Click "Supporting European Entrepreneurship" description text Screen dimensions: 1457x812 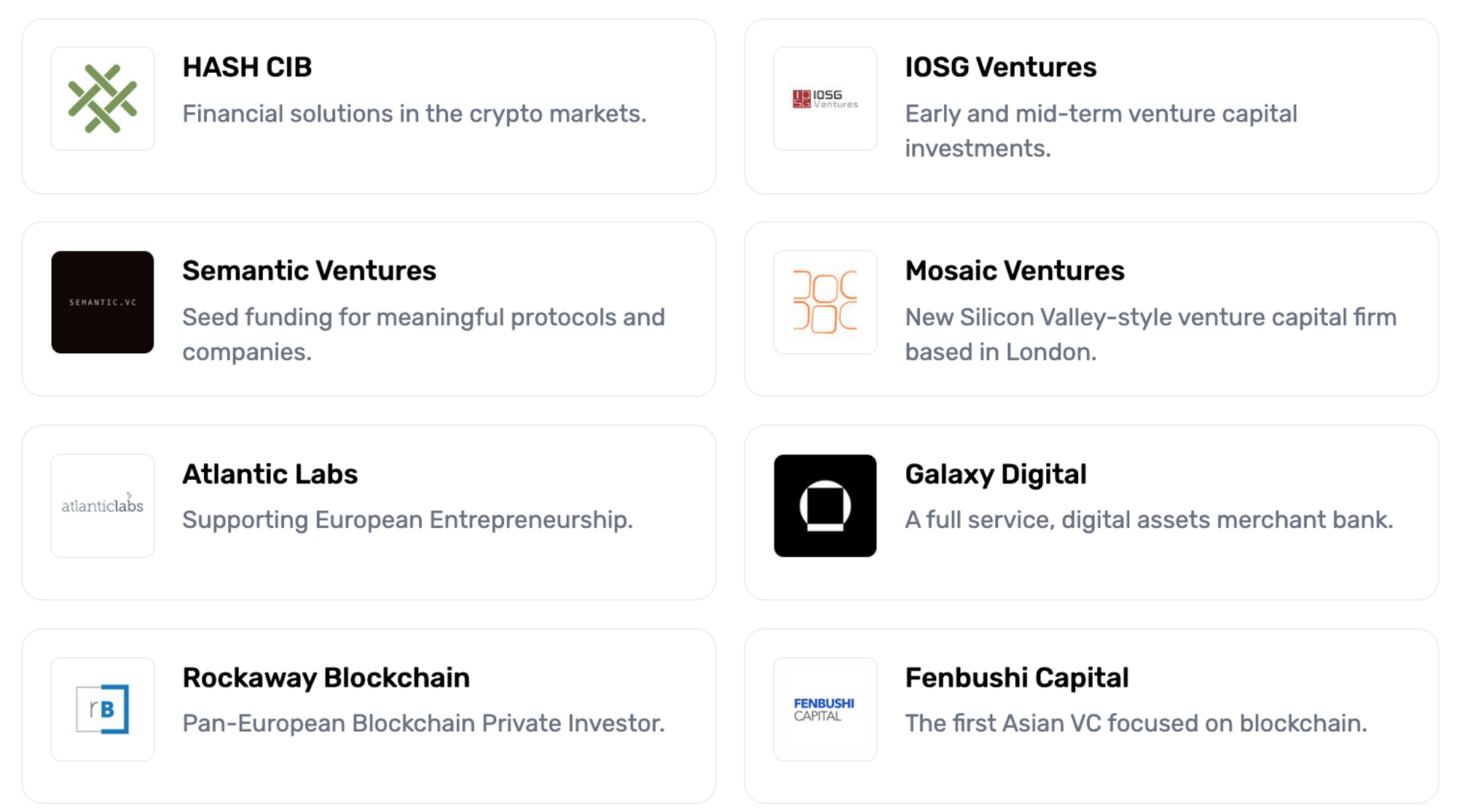[407, 520]
